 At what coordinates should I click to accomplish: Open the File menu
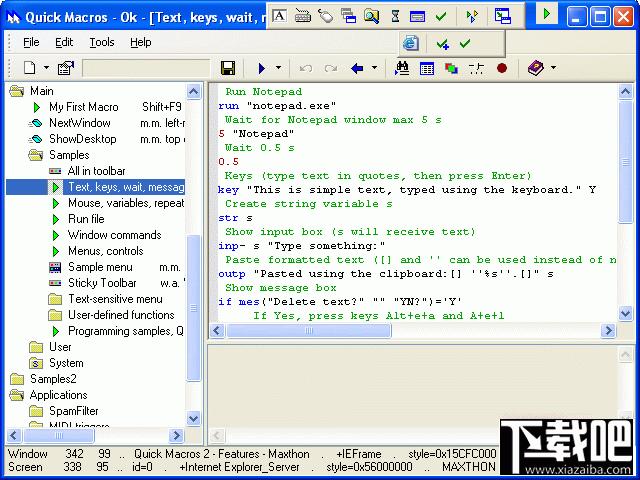(31, 42)
